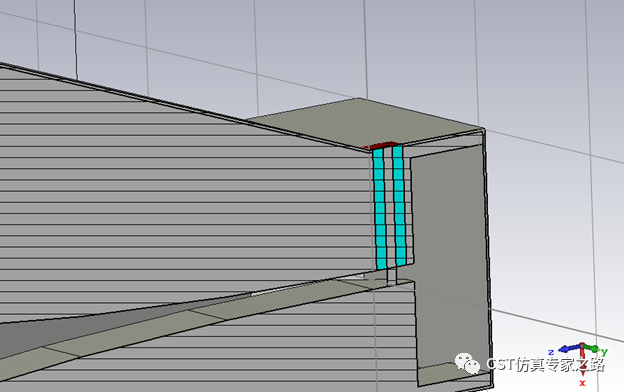Screen dimensions: 624x392
Task: Click the gap between the cyan strips
Action: tap(389, 207)
